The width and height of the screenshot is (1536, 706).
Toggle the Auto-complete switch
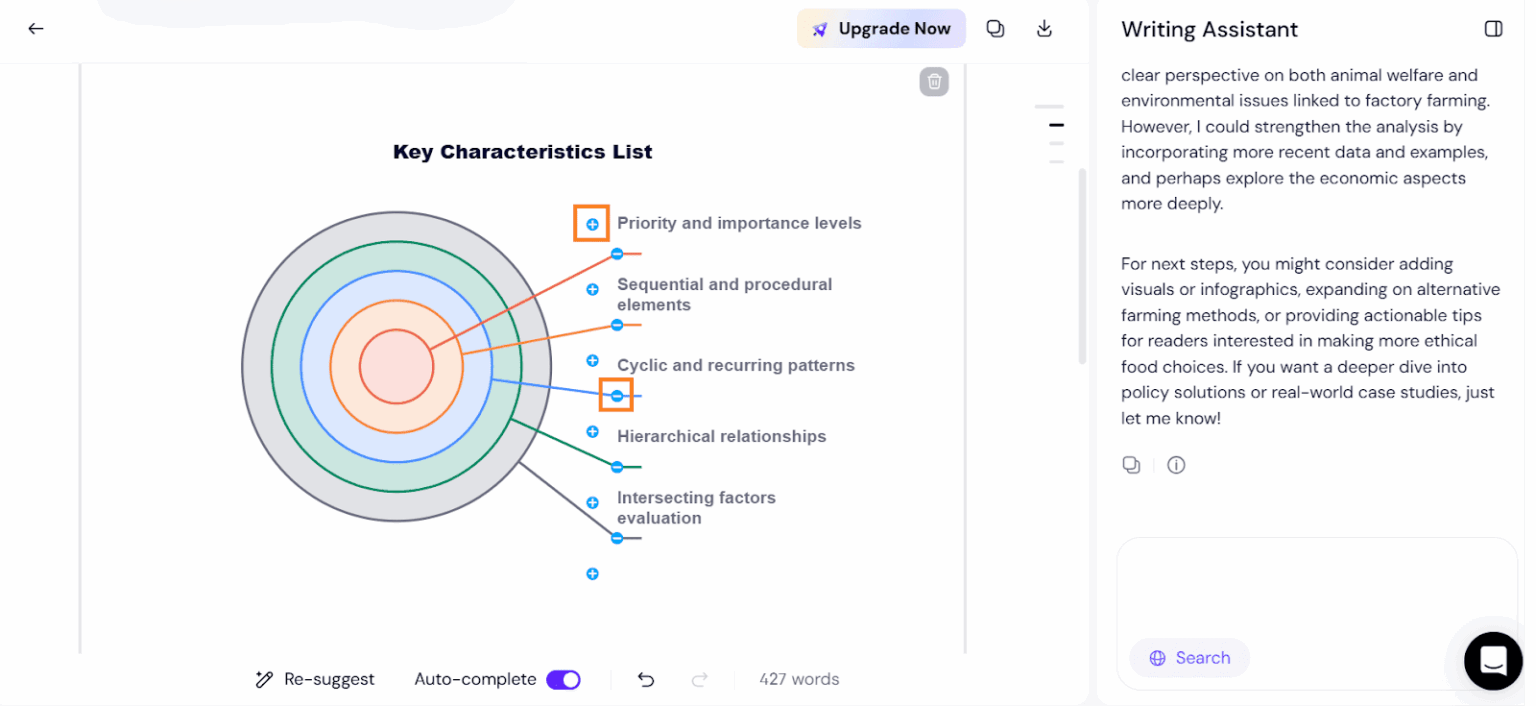(x=563, y=680)
